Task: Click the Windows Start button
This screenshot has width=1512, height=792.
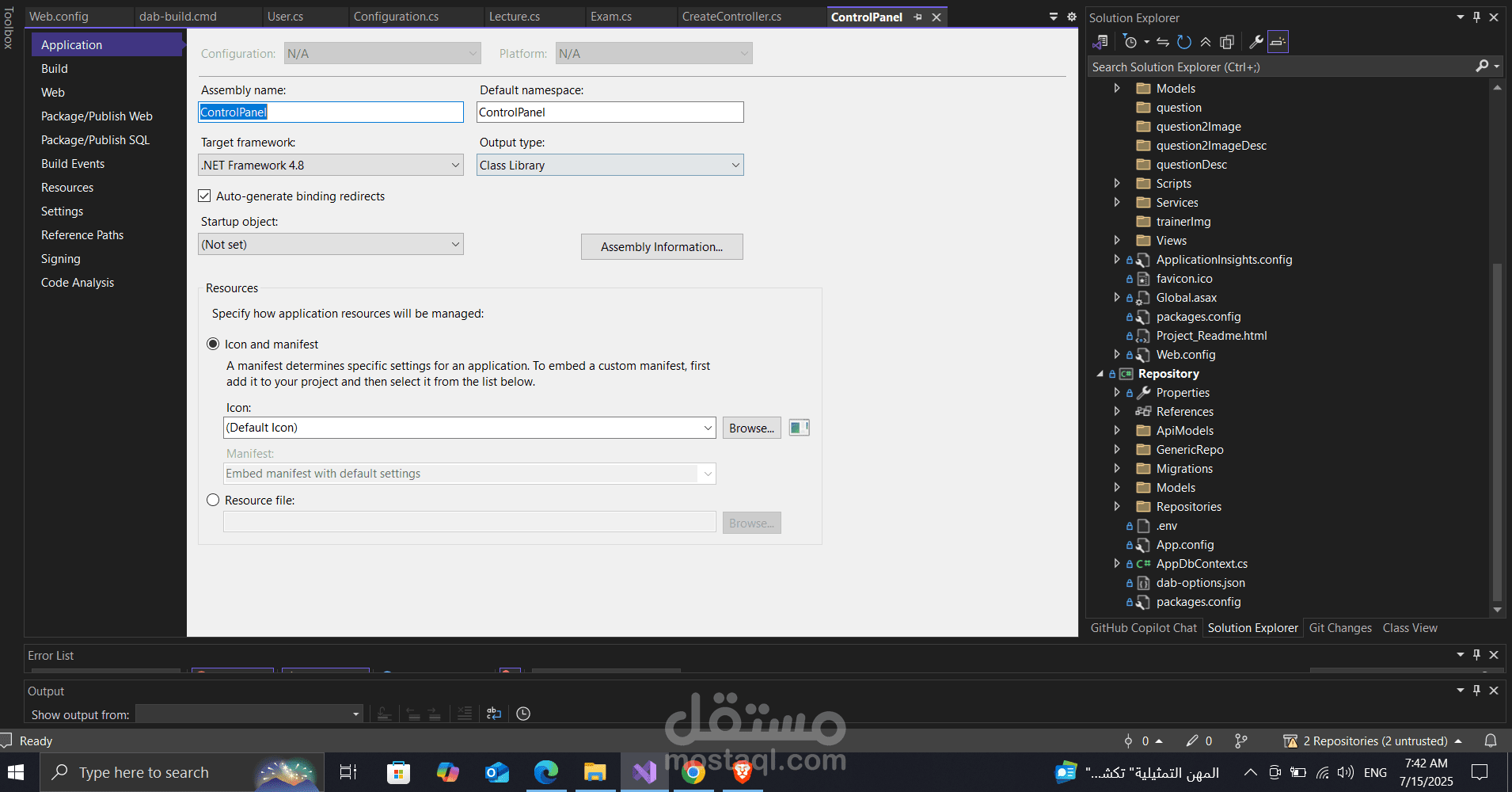Action: pyautogui.click(x=16, y=772)
